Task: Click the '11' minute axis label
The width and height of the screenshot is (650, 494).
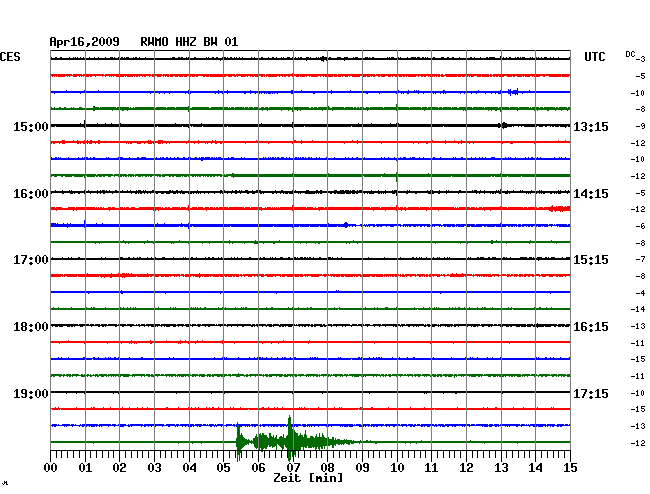Action: 431,468
